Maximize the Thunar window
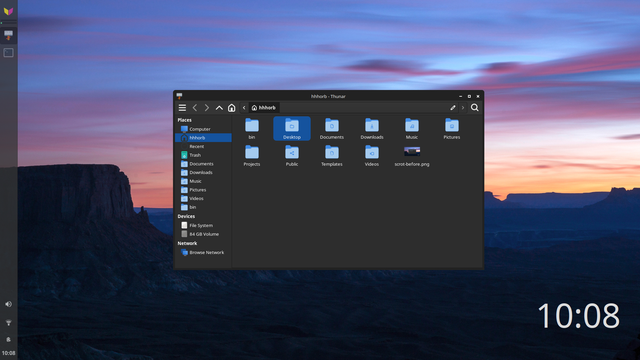Viewport: 640px width, 360px height. pos(469,96)
